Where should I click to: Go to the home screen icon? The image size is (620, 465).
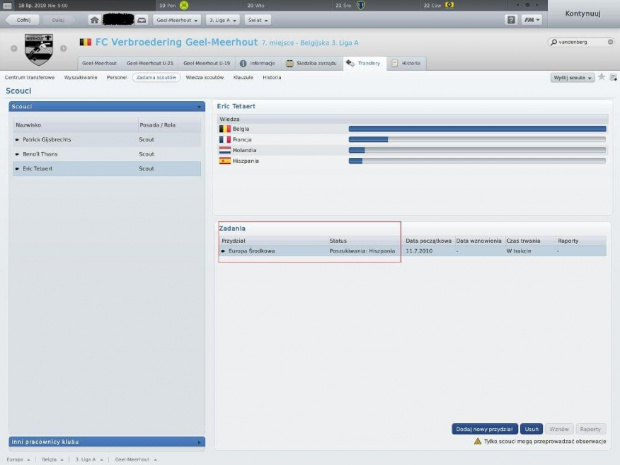[x=94, y=20]
